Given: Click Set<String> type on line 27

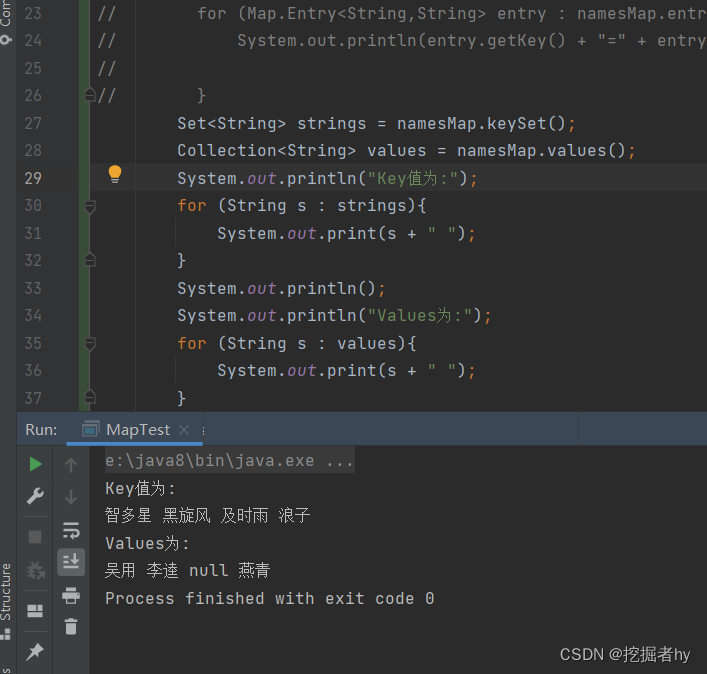Looking at the screenshot, I should pyautogui.click(x=231, y=124).
